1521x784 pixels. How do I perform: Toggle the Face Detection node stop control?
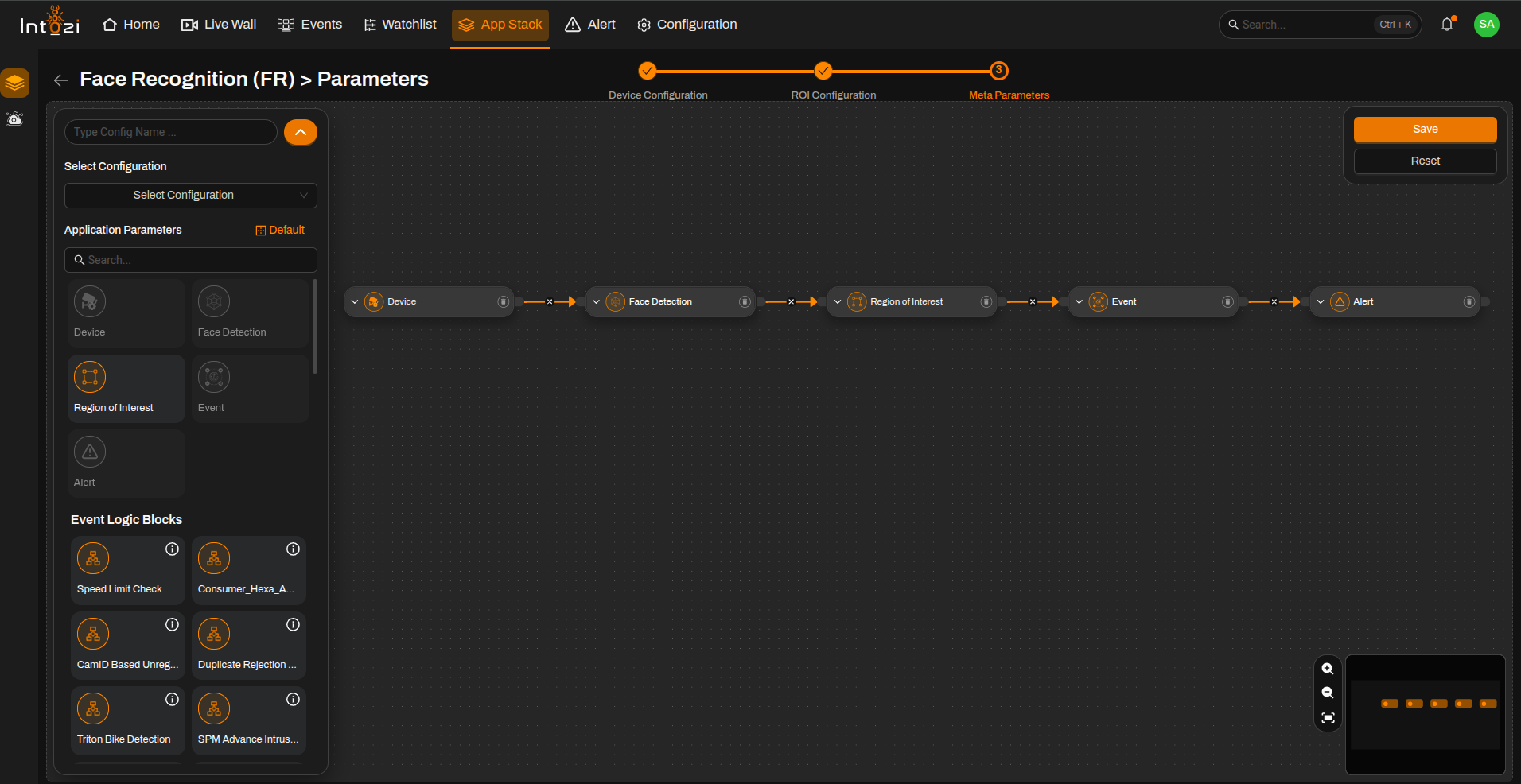(745, 302)
